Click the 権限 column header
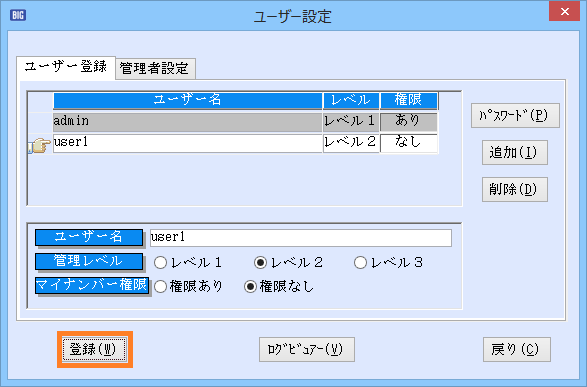The image size is (587, 387). tap(408, 101)
